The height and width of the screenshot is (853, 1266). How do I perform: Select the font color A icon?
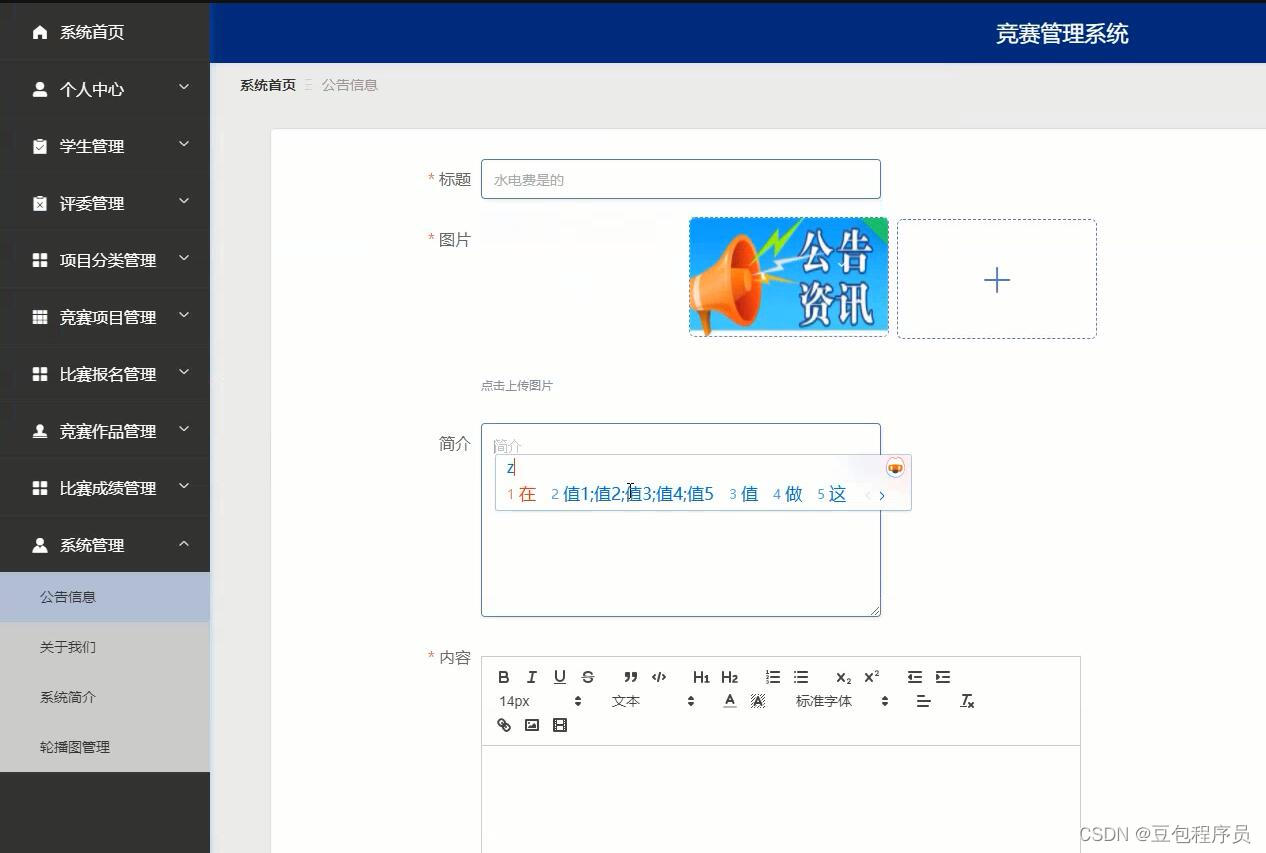coord(729,701)
